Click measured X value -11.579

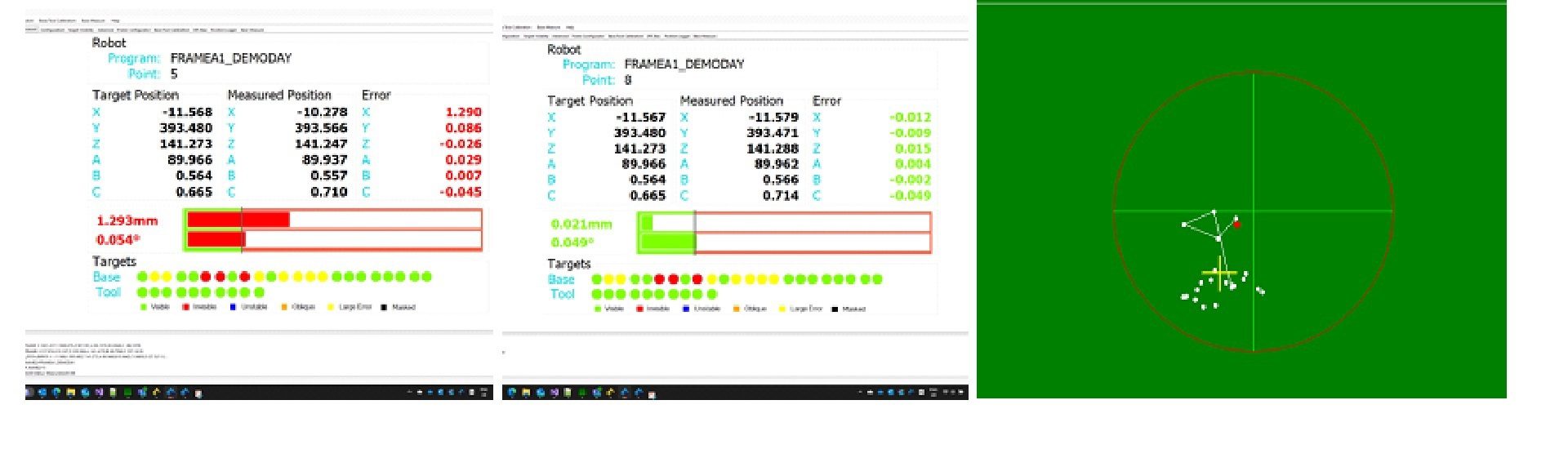tap(773, 117)
